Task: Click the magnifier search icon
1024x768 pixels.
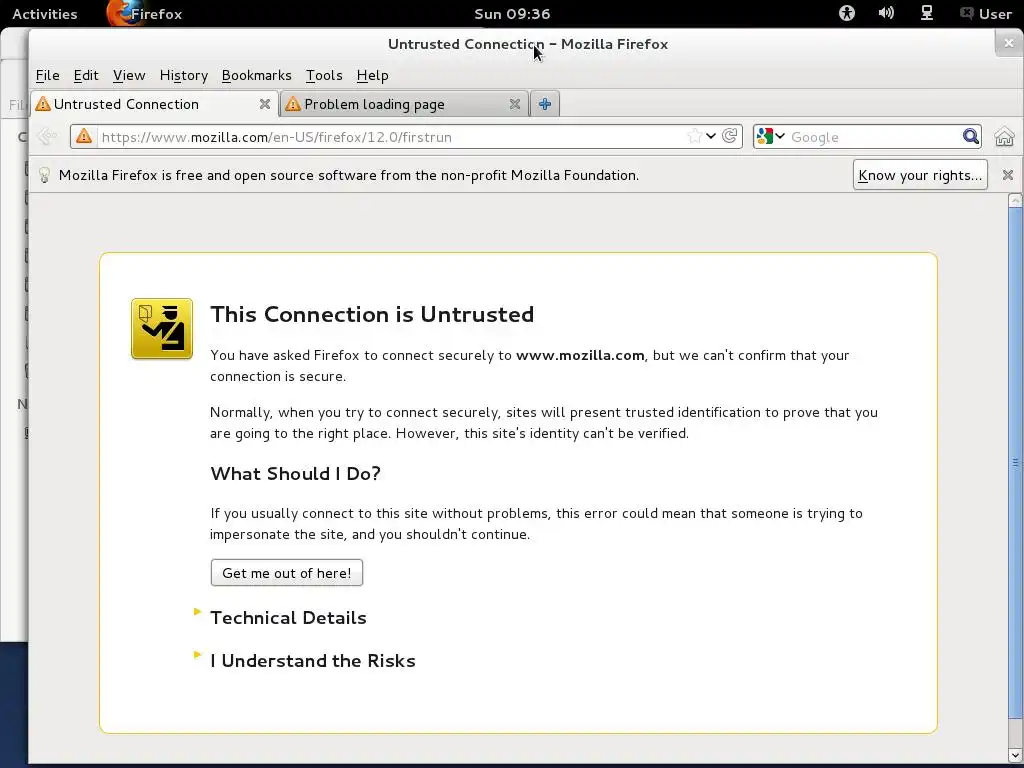Action: click(970, 136)
